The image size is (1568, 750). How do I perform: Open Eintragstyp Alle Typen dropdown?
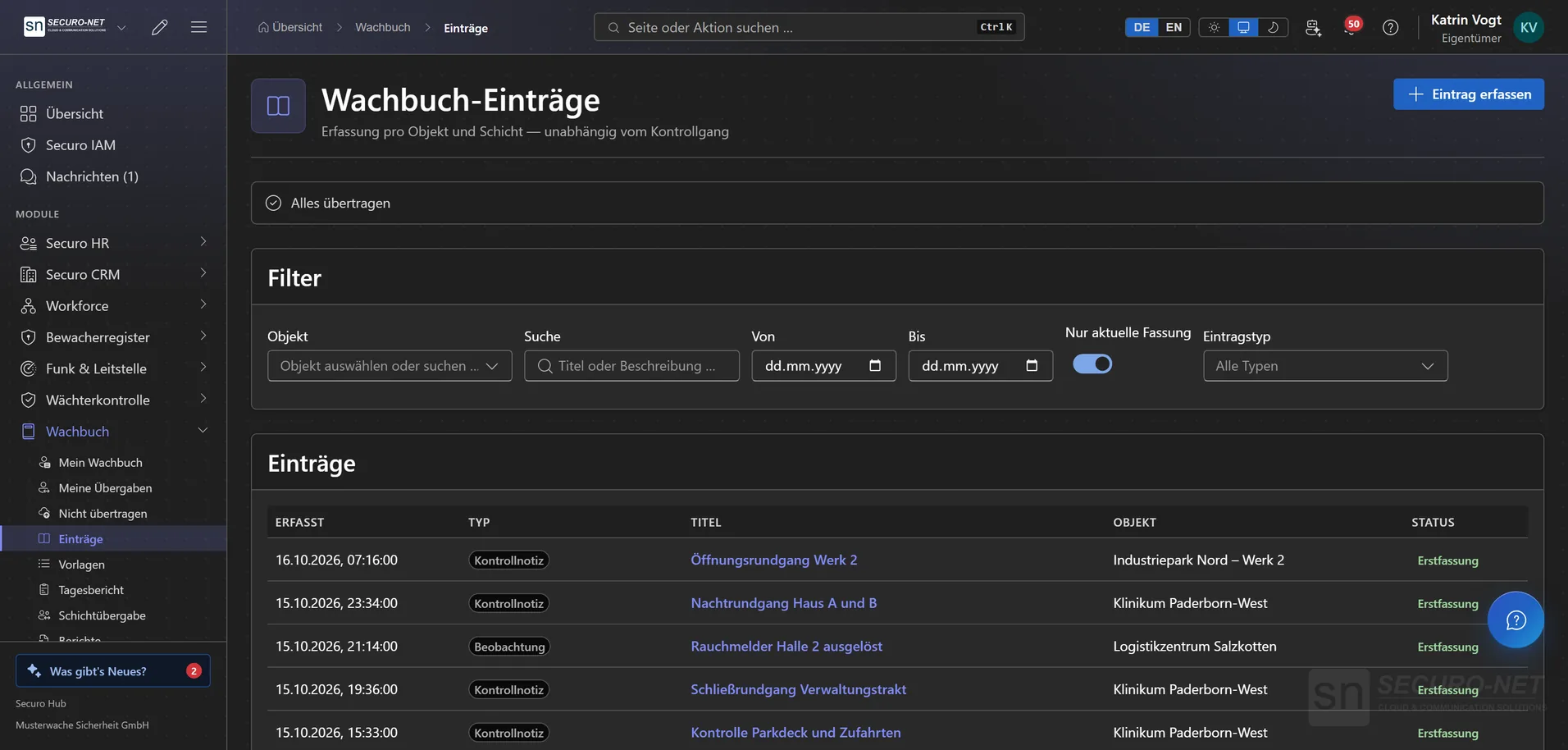pos(1325,366)
